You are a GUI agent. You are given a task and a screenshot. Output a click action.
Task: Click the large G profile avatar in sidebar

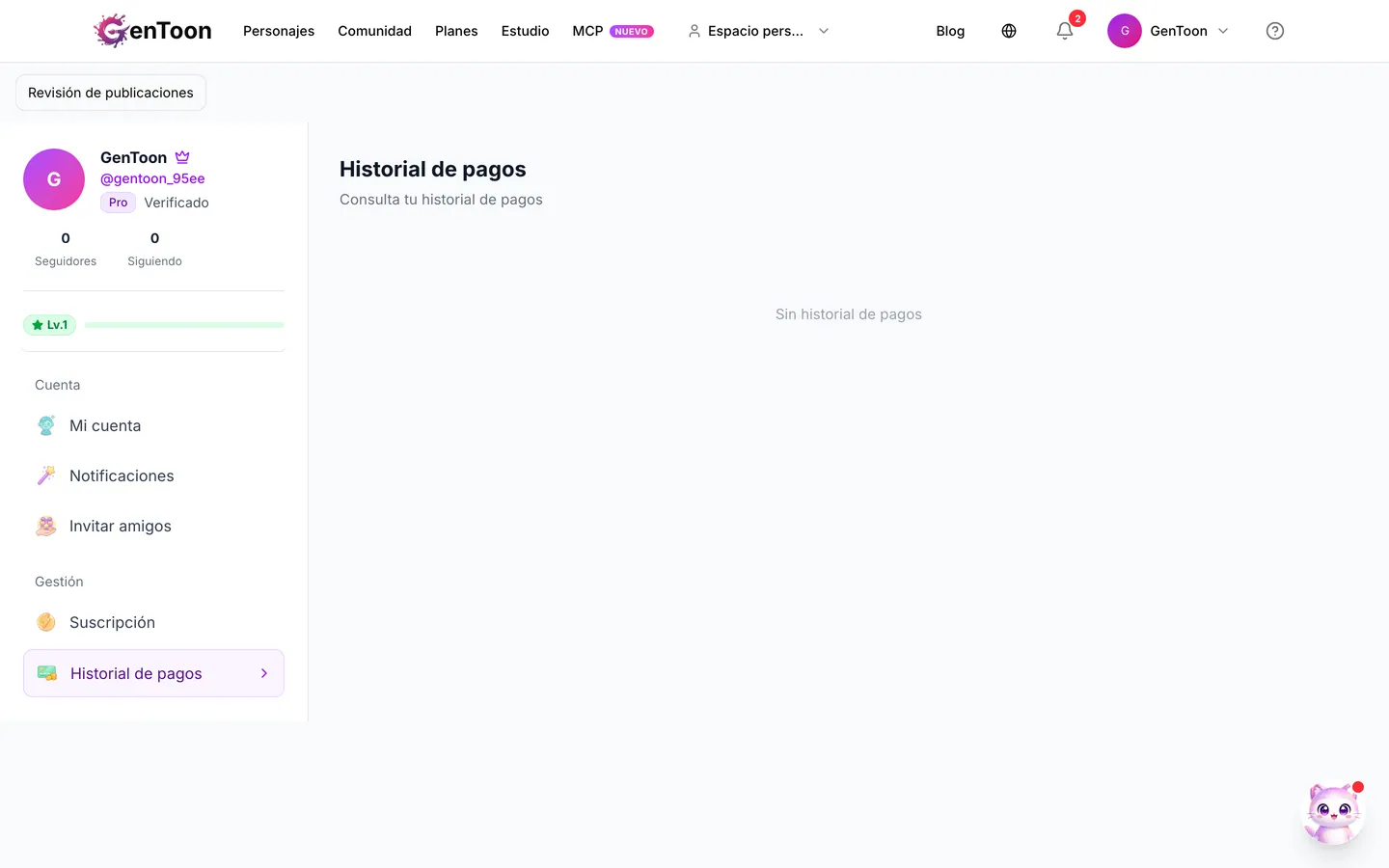pyautogui.click(x=54, y=179)
